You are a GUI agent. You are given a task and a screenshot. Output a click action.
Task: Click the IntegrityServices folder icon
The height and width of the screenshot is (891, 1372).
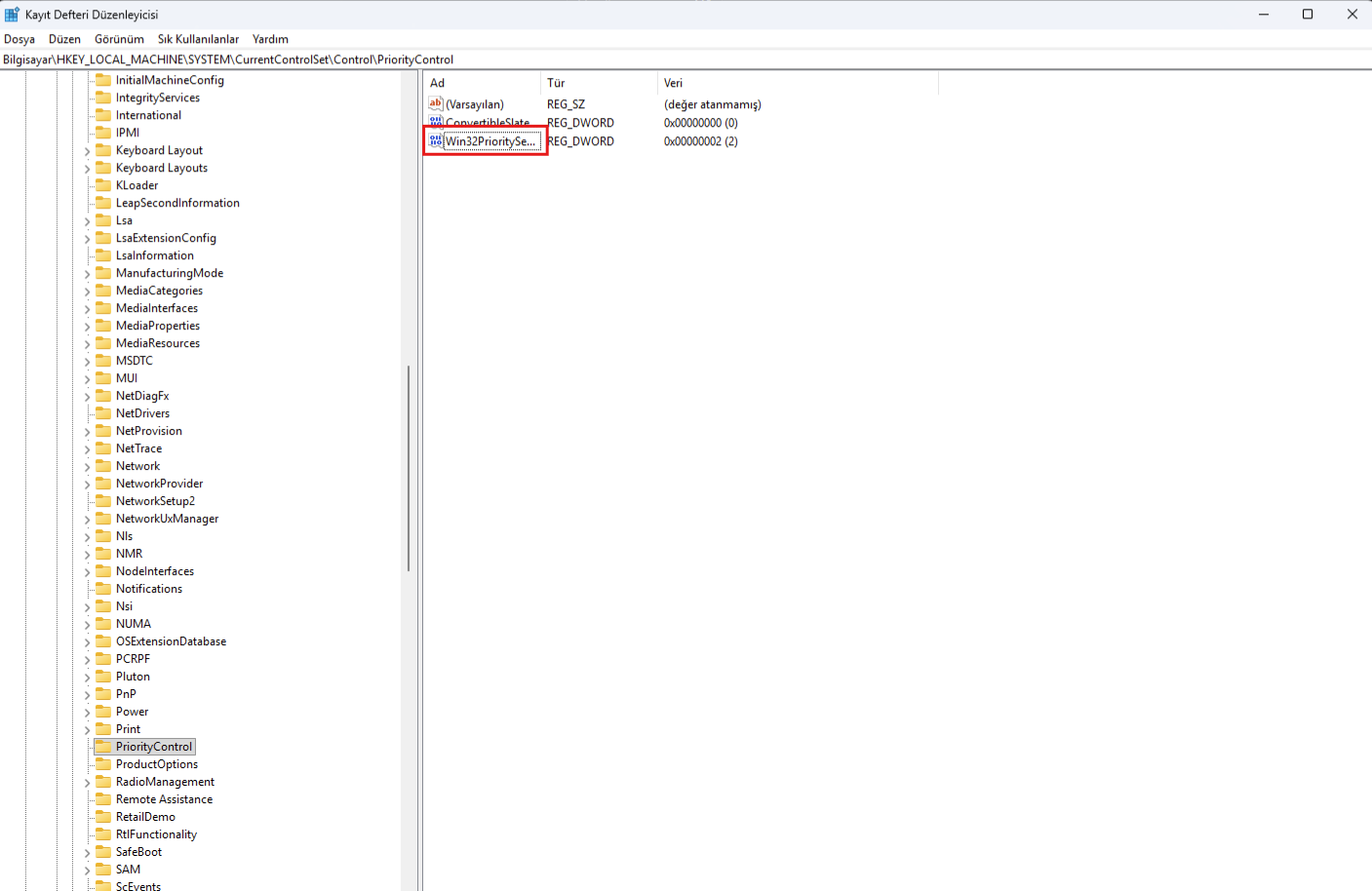[x=103, y=97]
